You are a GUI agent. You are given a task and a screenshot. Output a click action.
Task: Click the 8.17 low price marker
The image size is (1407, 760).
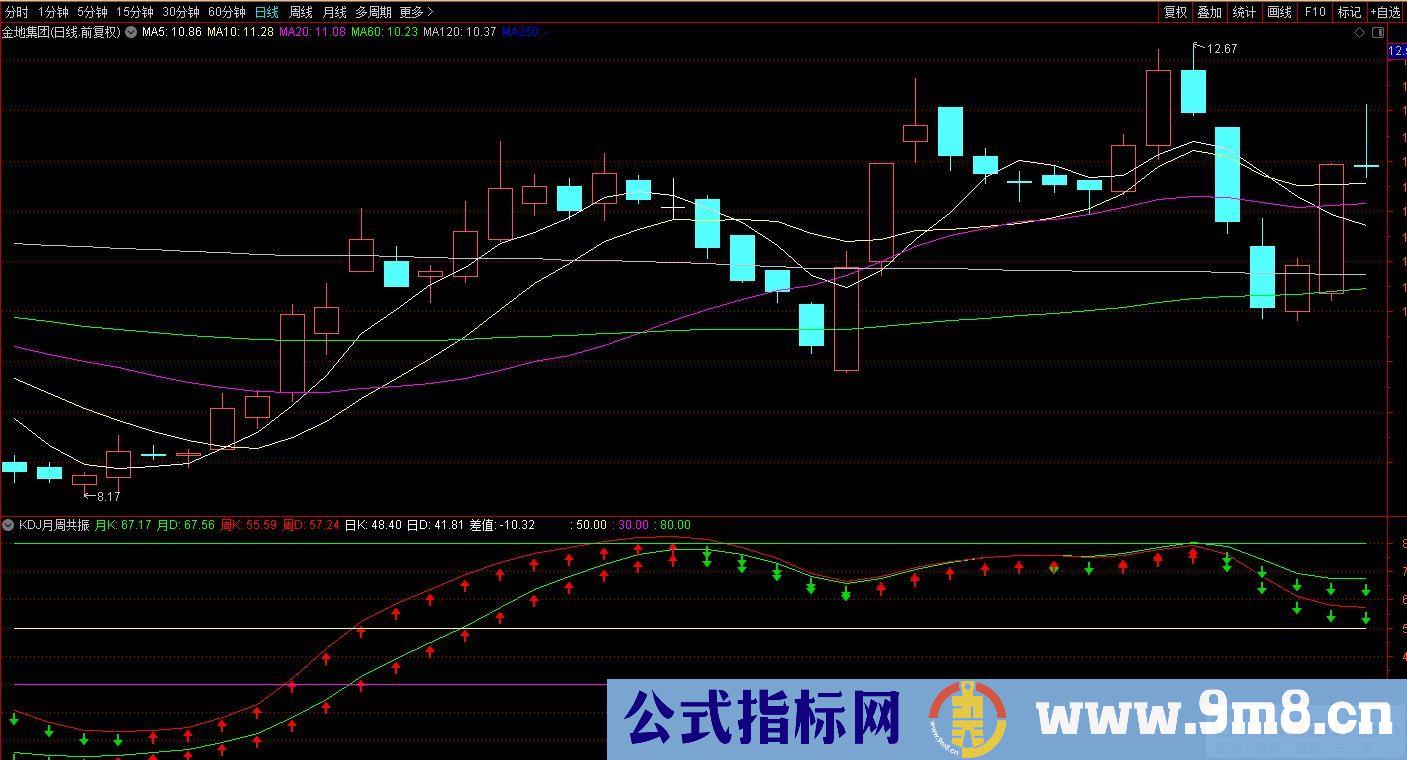tap(108, 496)
